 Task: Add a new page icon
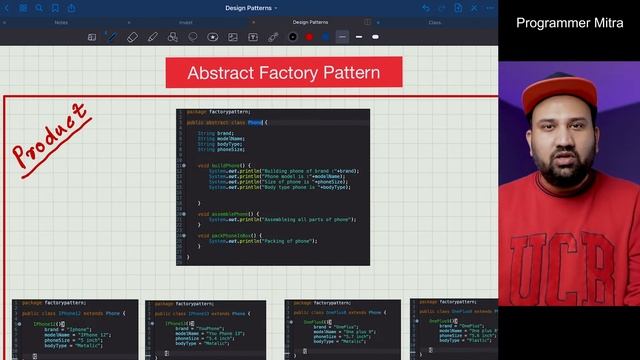pos(458,8)
